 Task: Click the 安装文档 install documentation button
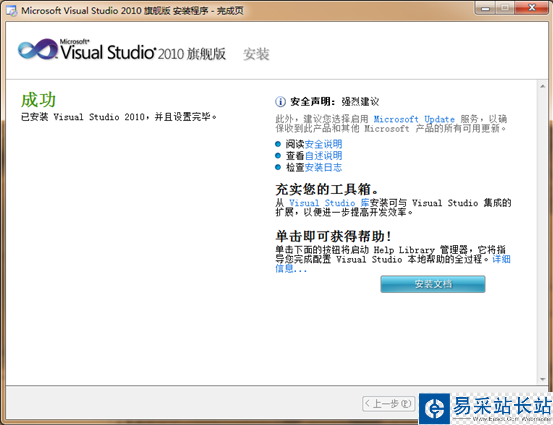[433, 284]
